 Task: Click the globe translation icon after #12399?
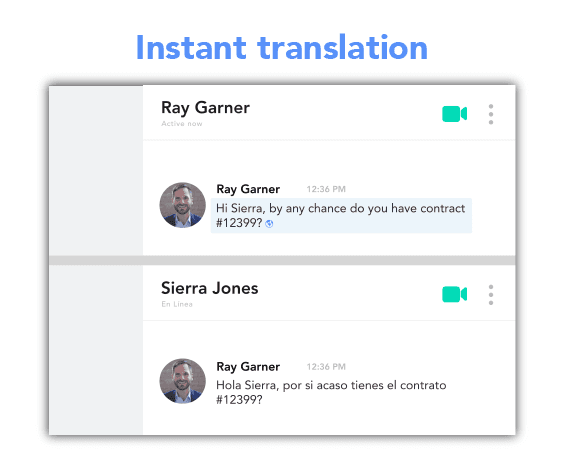click(x=269, y=224)
